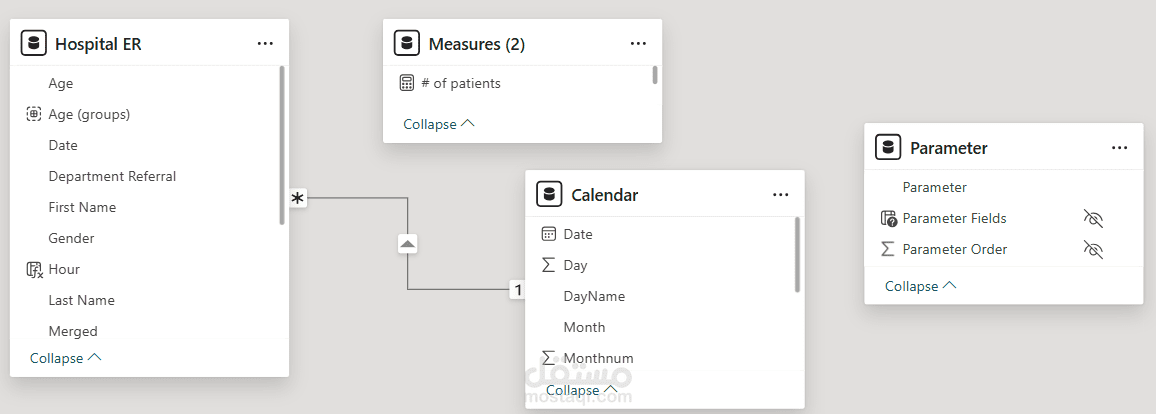Viewport: 1156px width, 414px height.
Task: Click the calculator icon beside # of patients
Action: [x=406, y=83]
